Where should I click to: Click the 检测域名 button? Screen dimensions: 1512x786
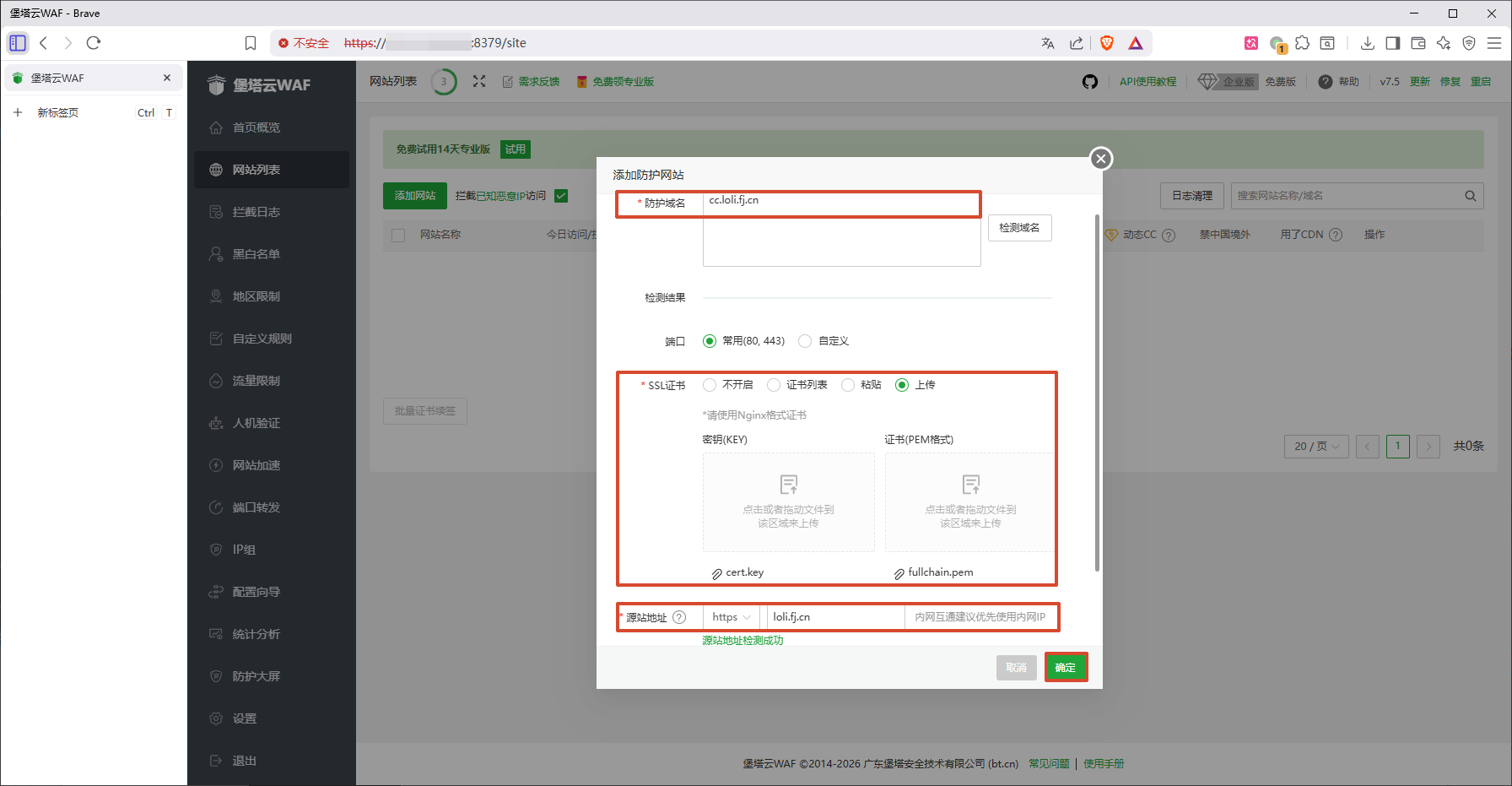point(1019,228)
